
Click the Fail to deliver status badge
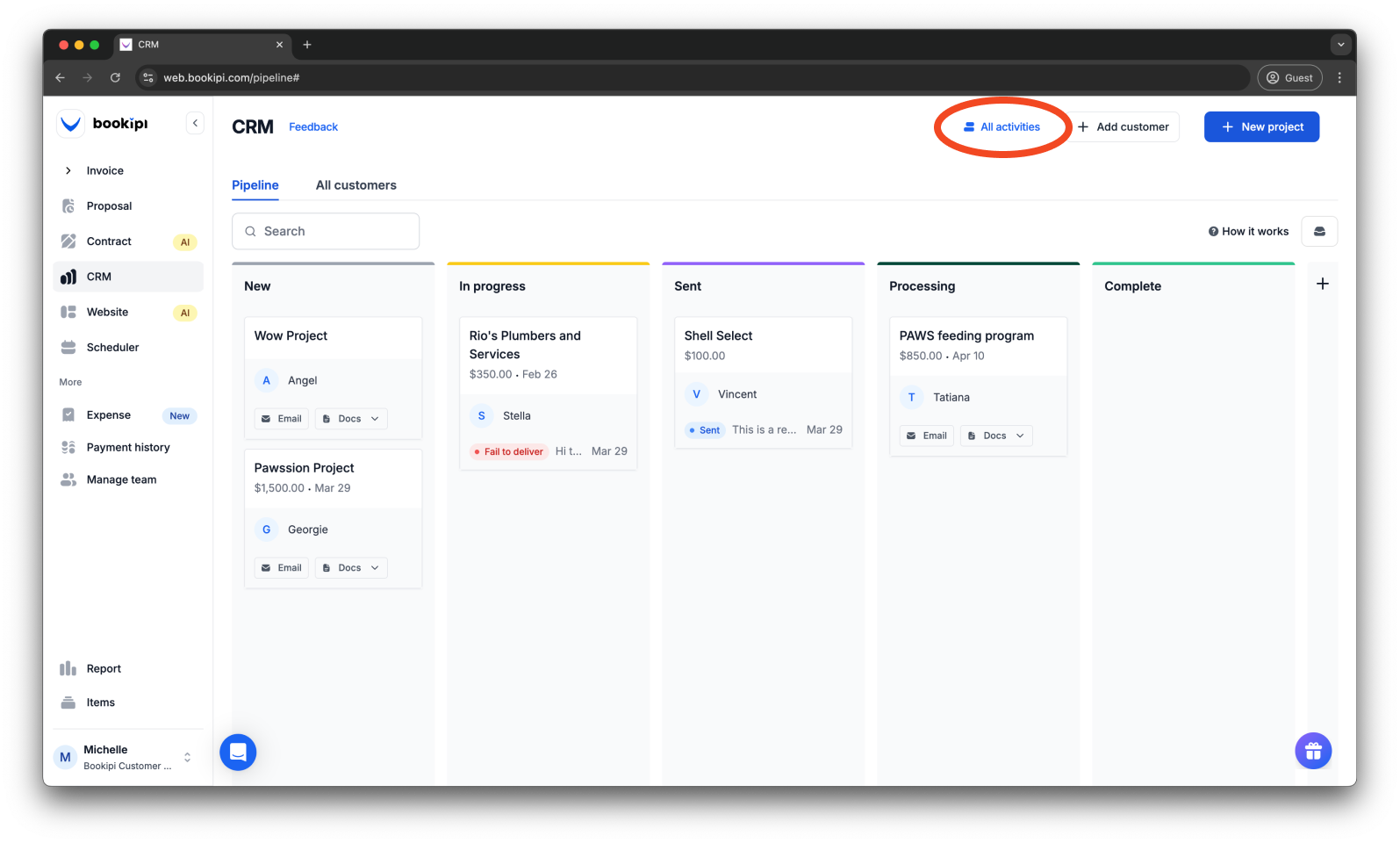coord(509,452)
